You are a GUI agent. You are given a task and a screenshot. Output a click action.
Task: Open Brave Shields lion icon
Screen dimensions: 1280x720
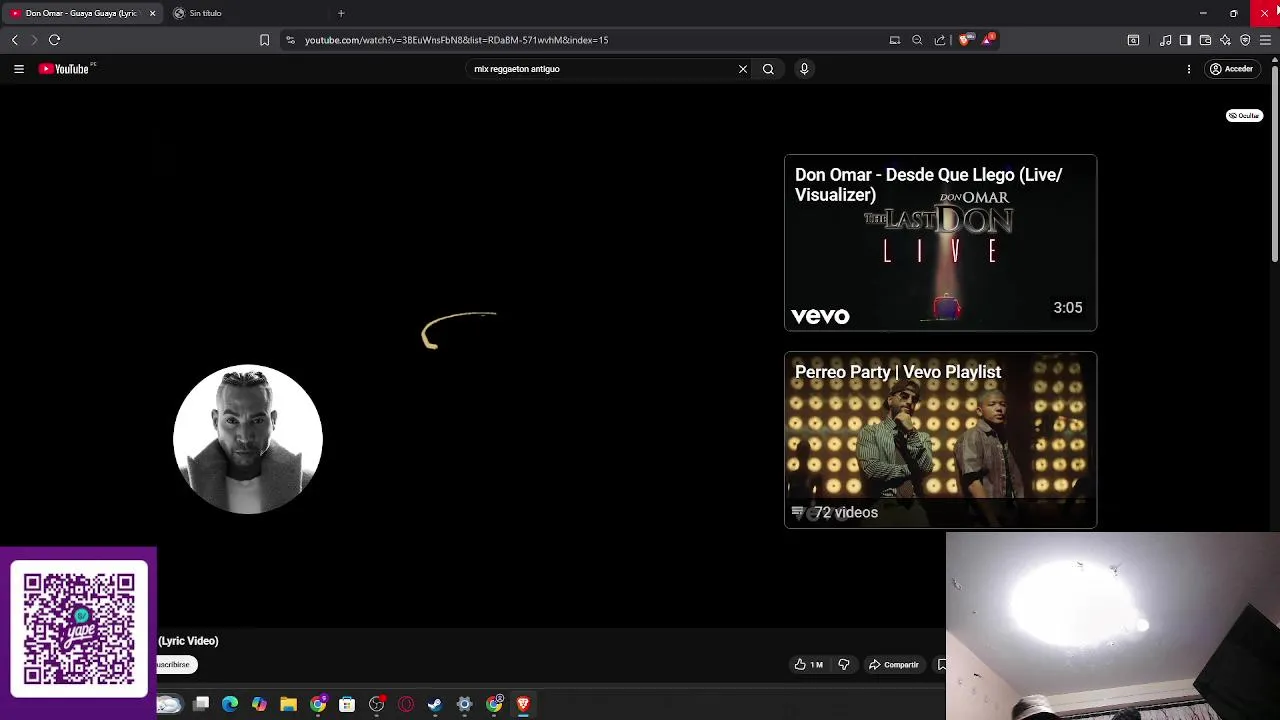pos(964,40)
